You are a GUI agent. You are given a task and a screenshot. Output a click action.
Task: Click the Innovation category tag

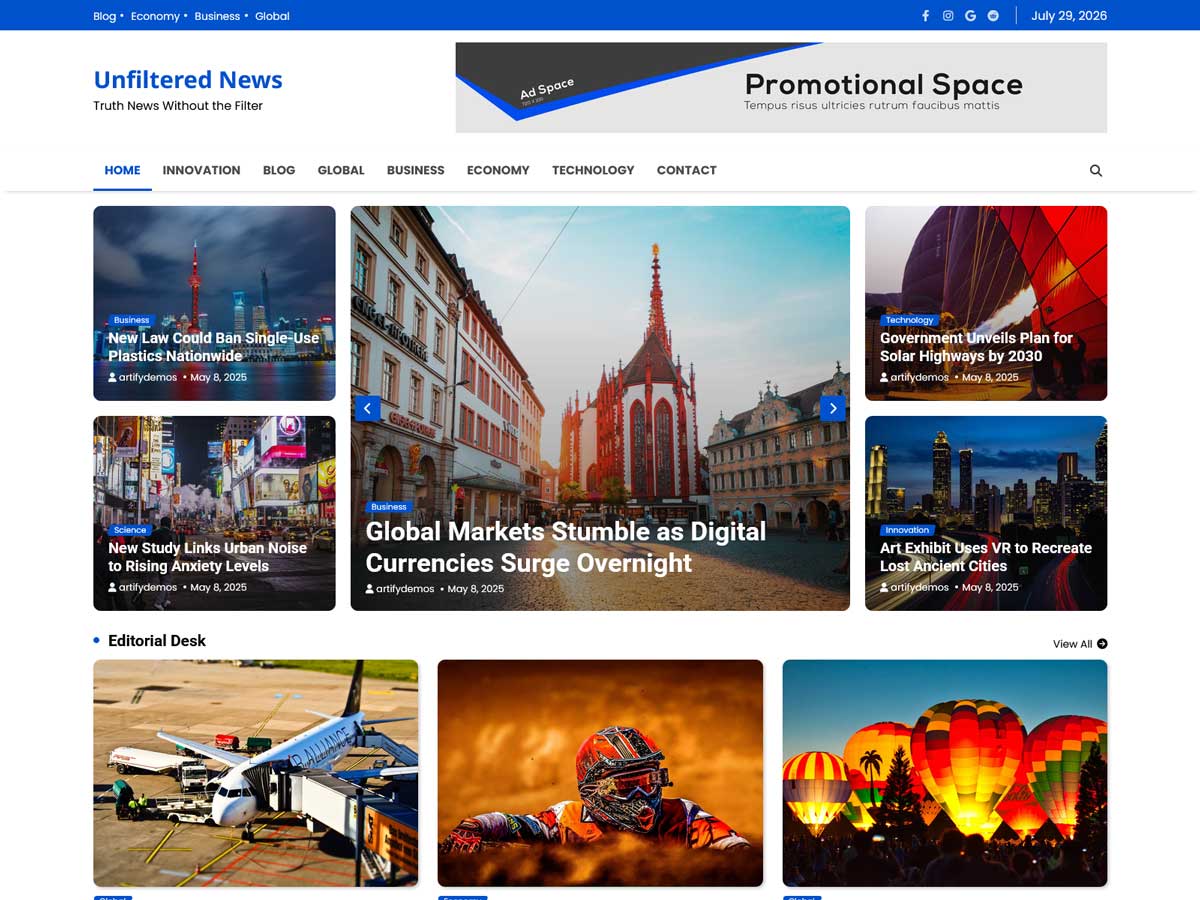(907, 530)
